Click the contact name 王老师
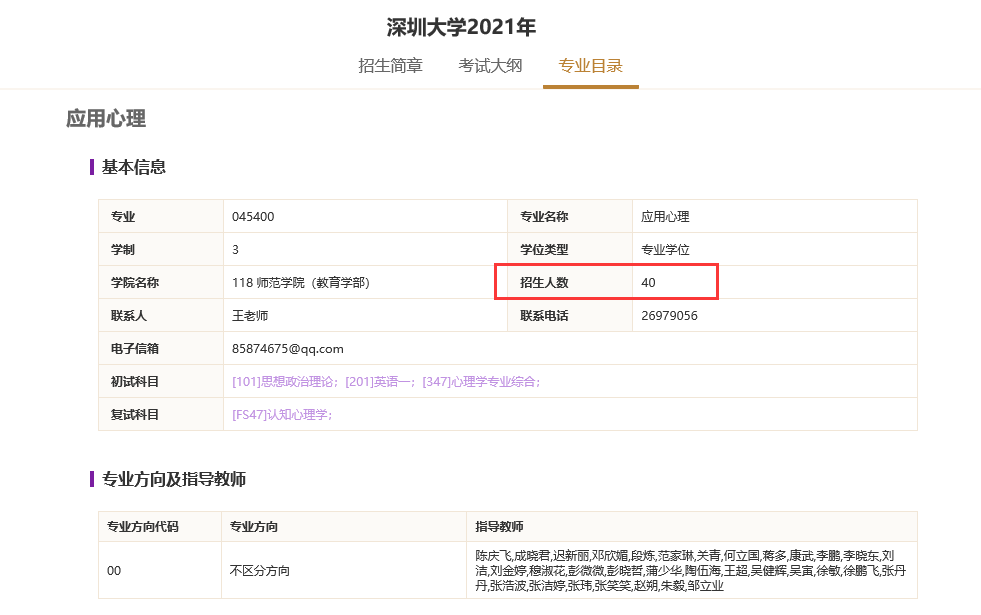Viewport: 981px width, 615px height. (250, 316)
